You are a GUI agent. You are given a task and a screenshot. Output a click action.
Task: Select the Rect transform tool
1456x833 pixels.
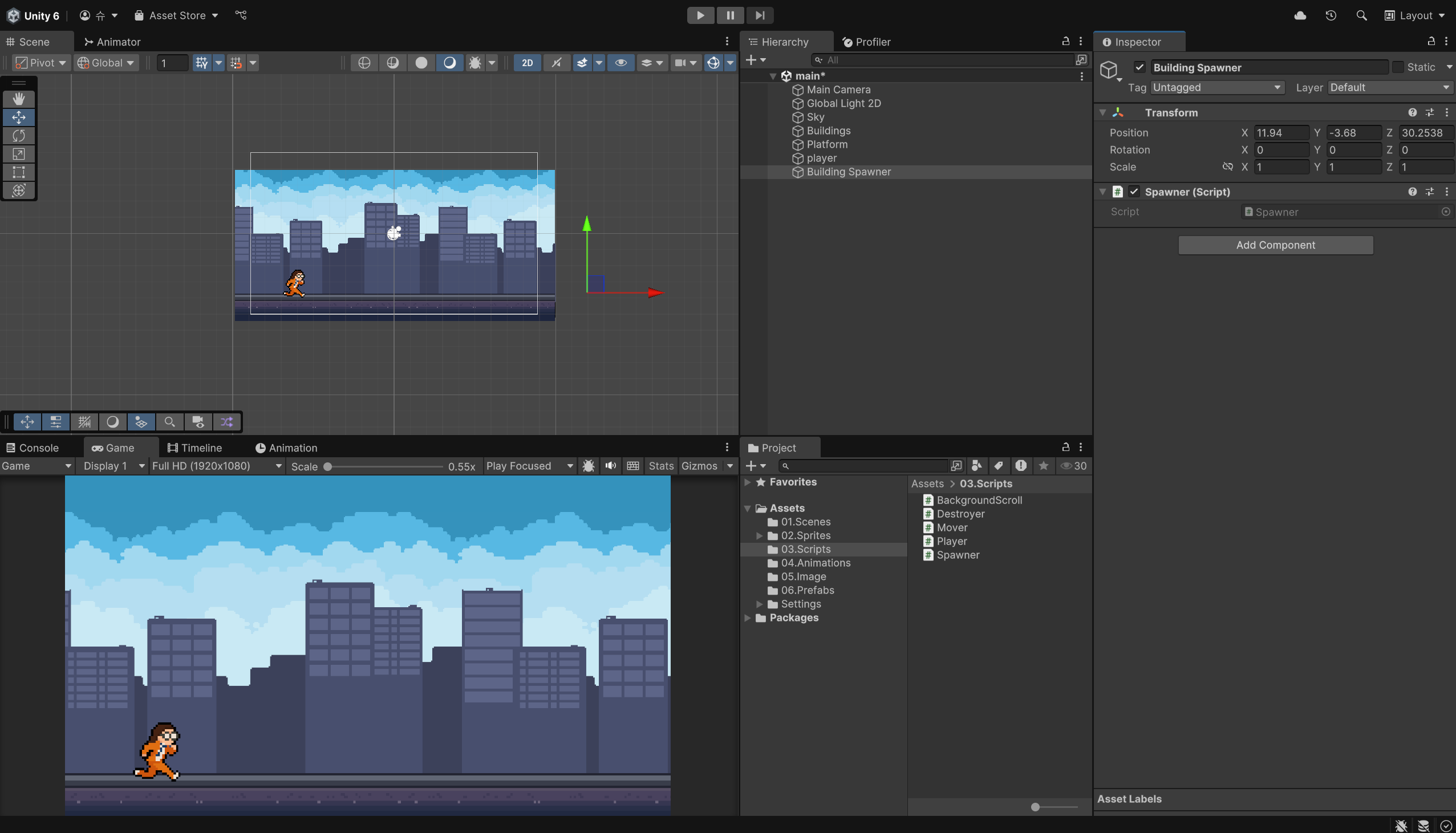pos(19,172)
